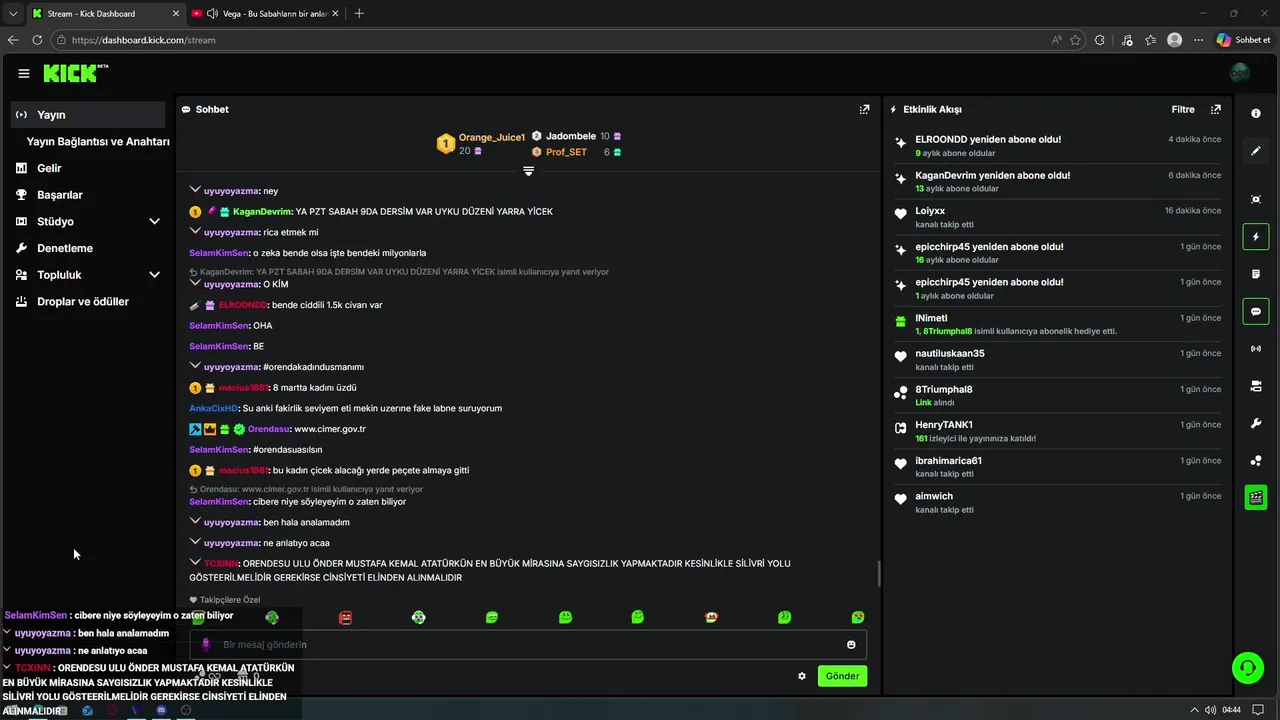The height and width of the screenshot is (720, 1280).
Task: Expand chevron beside uyuyoyazma: O KİM message
Action: 195,283
